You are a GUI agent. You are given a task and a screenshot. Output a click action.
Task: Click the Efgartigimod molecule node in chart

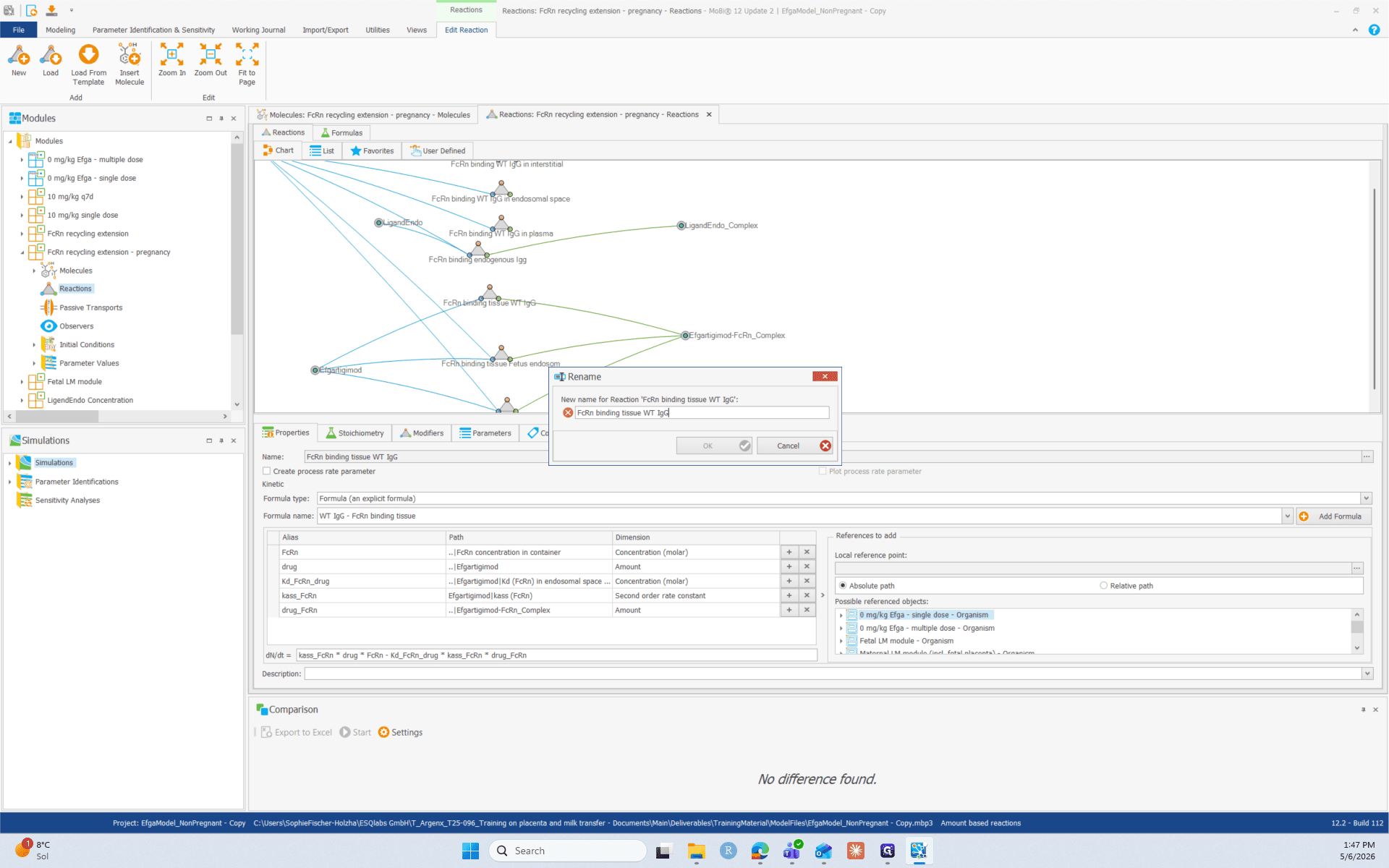pos(315,370)
